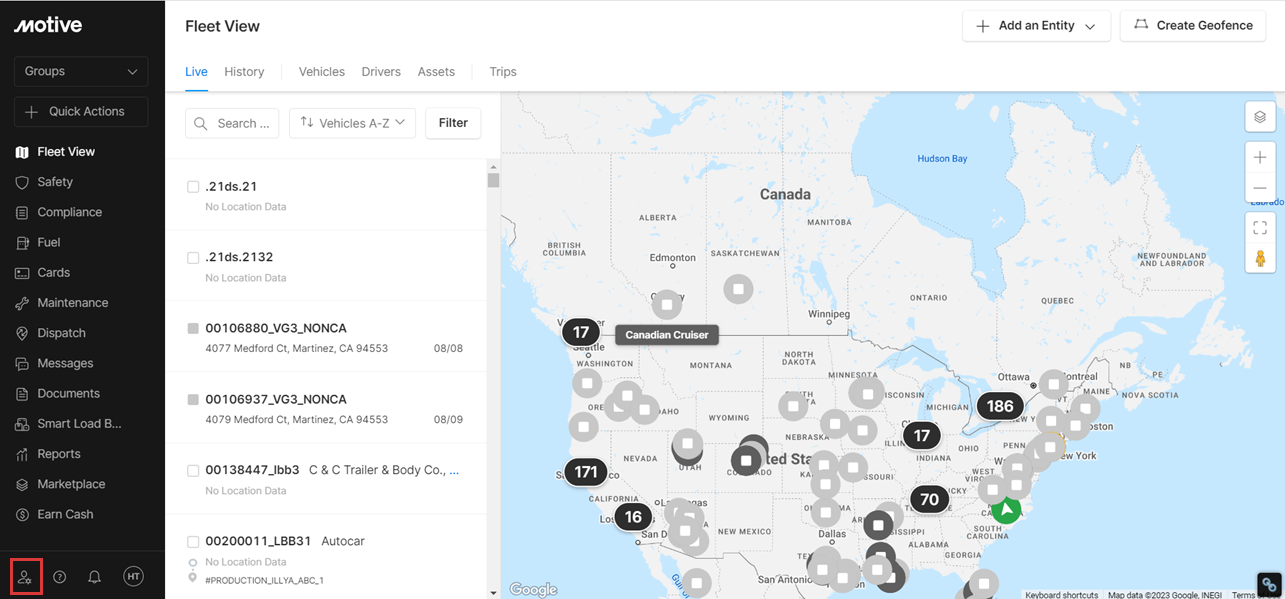1285x599 pixels.
Task: Open the HT user profile avatar
Action: pos(133,577)
